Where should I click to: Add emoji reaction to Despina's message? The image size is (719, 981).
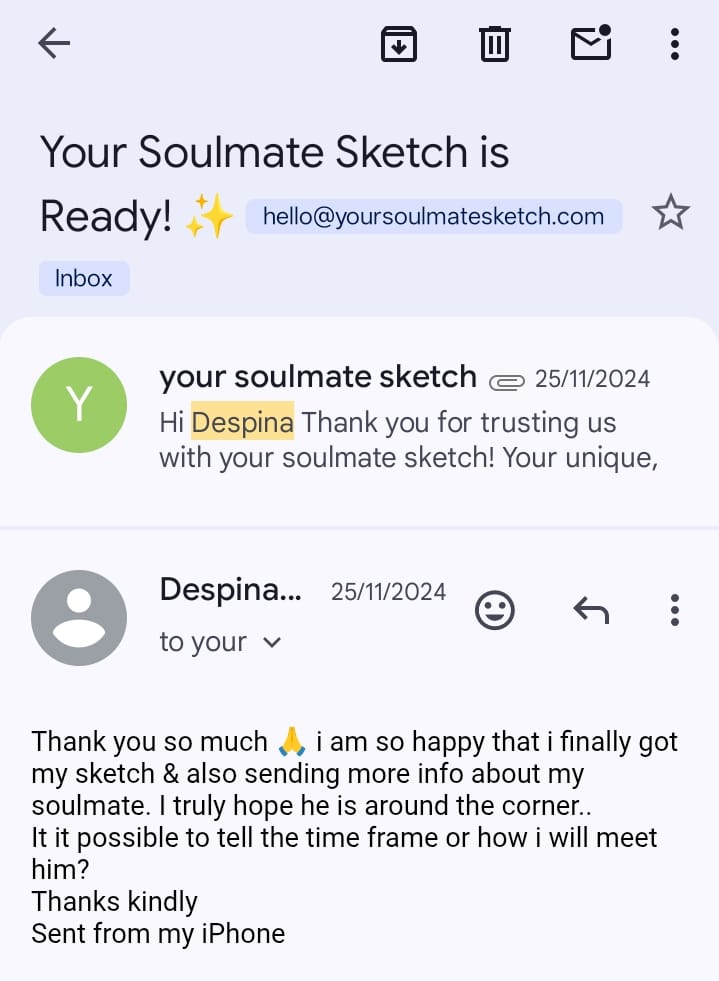pyautogui.click(x=494, y=610)
